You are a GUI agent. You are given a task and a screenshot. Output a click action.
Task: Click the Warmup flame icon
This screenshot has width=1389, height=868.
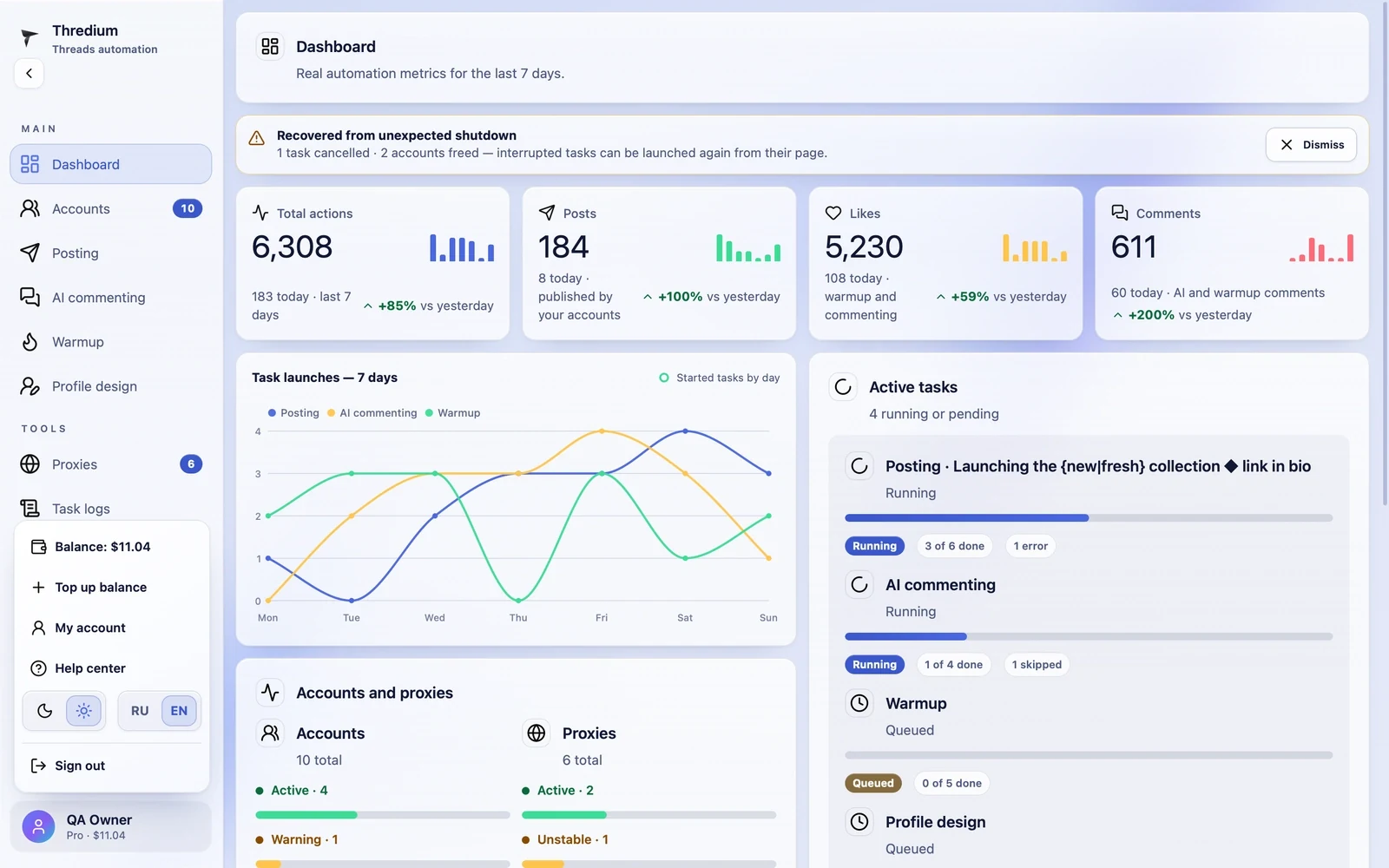click(x=30, y=342)
